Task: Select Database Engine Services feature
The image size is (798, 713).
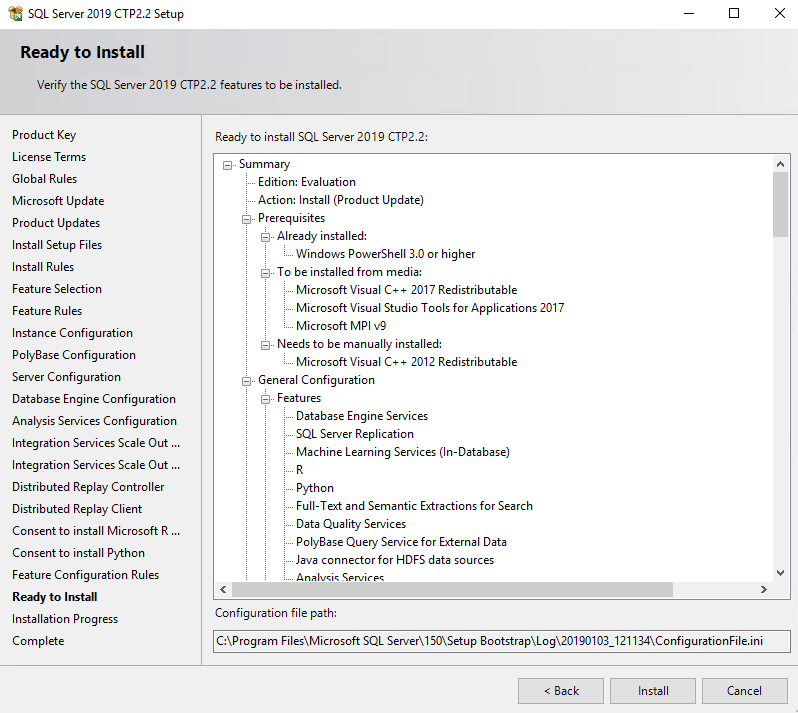Action: (x=361, y=416)
